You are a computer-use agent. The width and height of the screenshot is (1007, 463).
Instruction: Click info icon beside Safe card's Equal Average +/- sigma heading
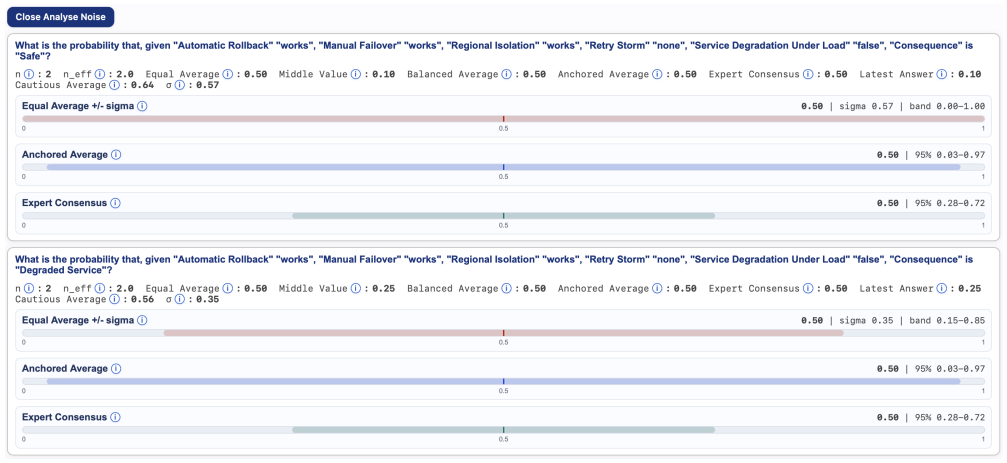click(x=142, y=106)
